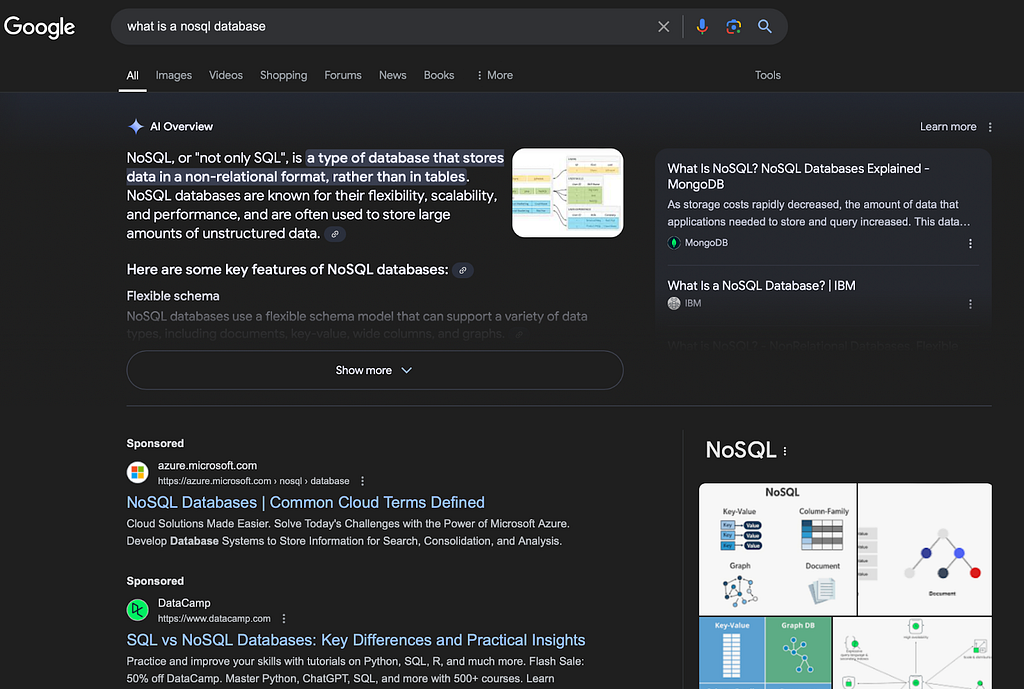1024x689 pixels.
Task: Switch to the Images tab
Action: click(x=174, y=76)
